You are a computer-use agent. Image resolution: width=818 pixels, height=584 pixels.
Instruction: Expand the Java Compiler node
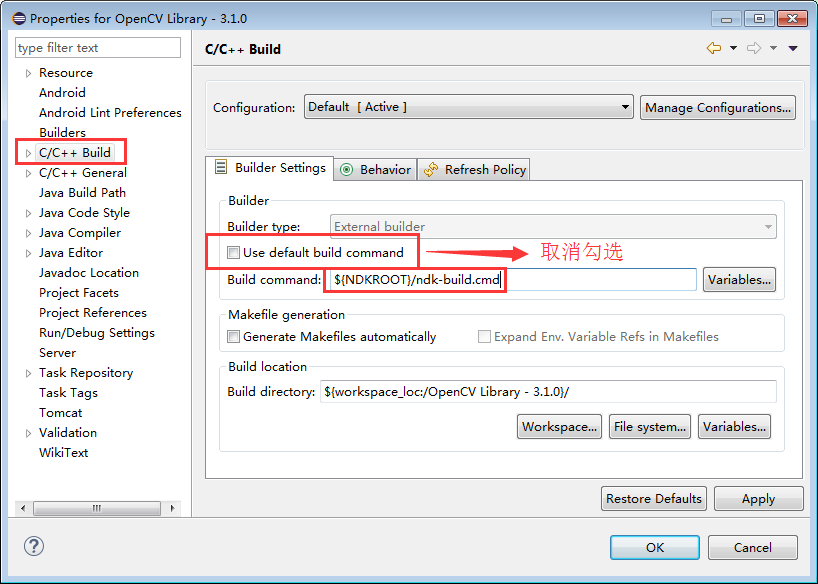(28, 233)
